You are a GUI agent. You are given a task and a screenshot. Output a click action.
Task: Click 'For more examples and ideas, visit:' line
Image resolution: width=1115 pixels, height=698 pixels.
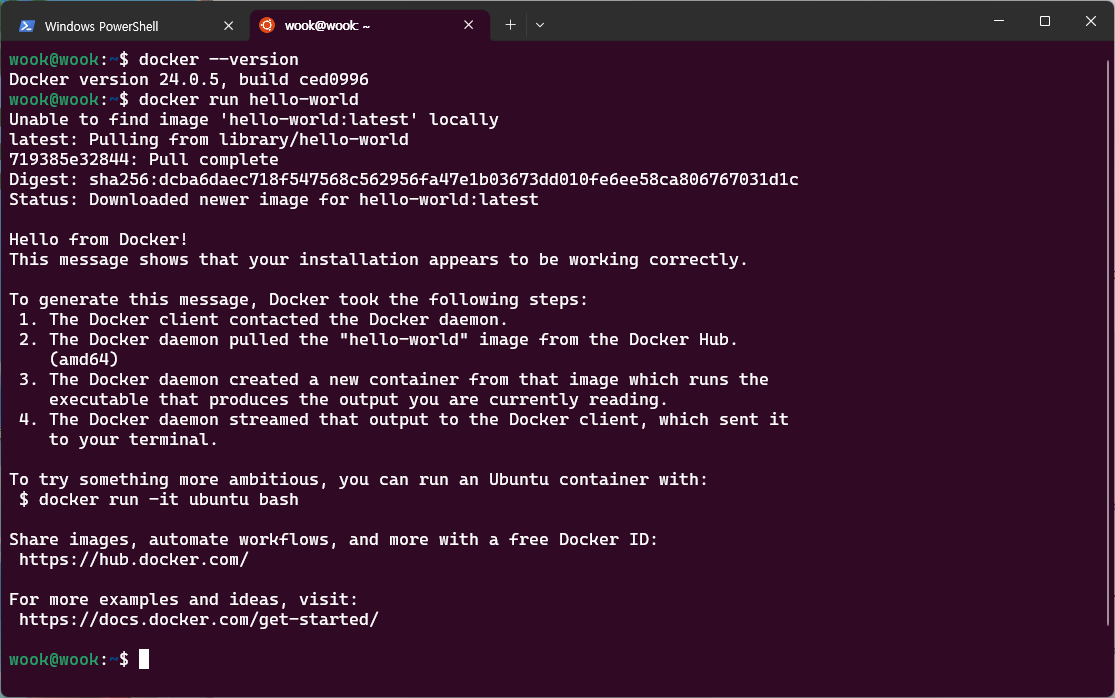click(x=183, y=599)
